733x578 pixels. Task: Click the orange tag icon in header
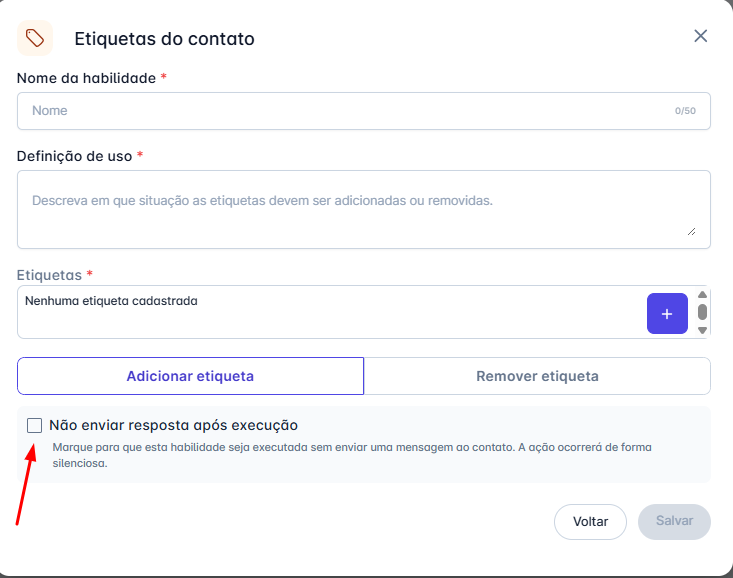35,38
